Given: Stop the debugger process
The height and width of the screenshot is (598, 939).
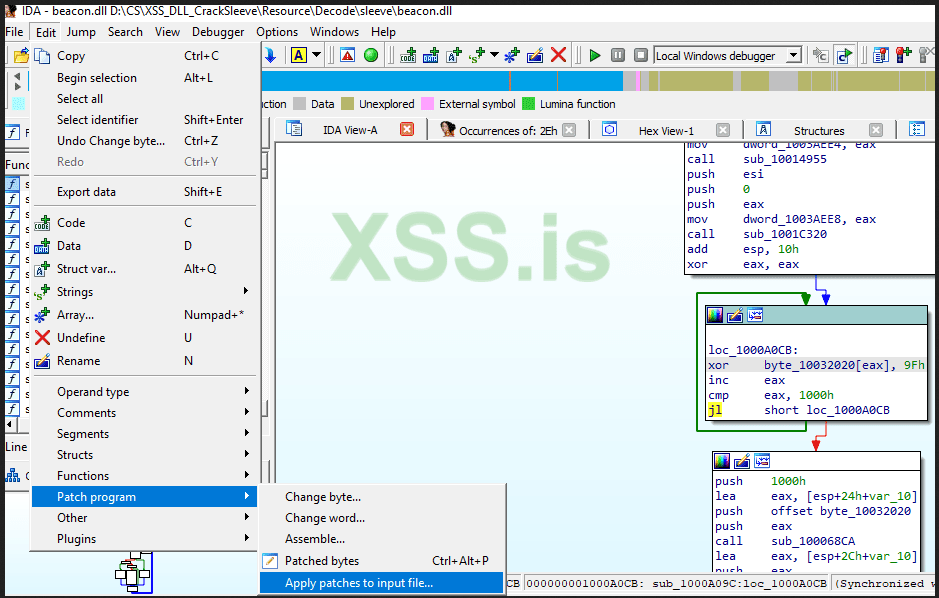Looking at the screenshot, I should (x=641, y=56).
